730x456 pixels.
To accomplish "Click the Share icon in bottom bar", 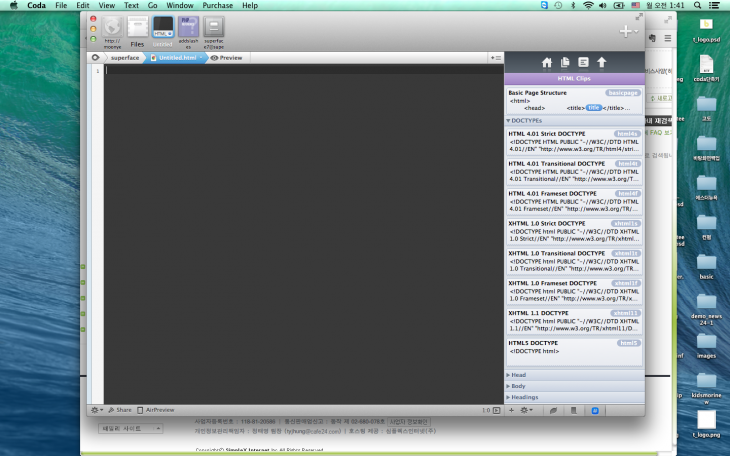I will click(x=119, y=409).
